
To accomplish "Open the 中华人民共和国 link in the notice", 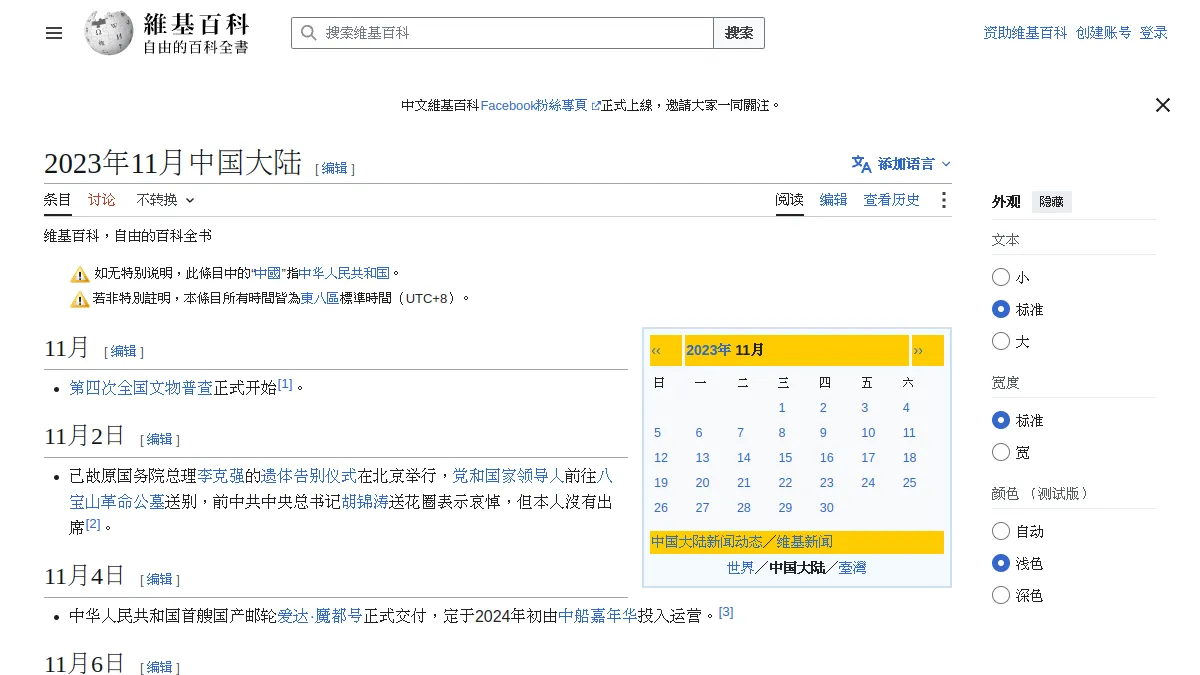I will click(x=344, y=273).
